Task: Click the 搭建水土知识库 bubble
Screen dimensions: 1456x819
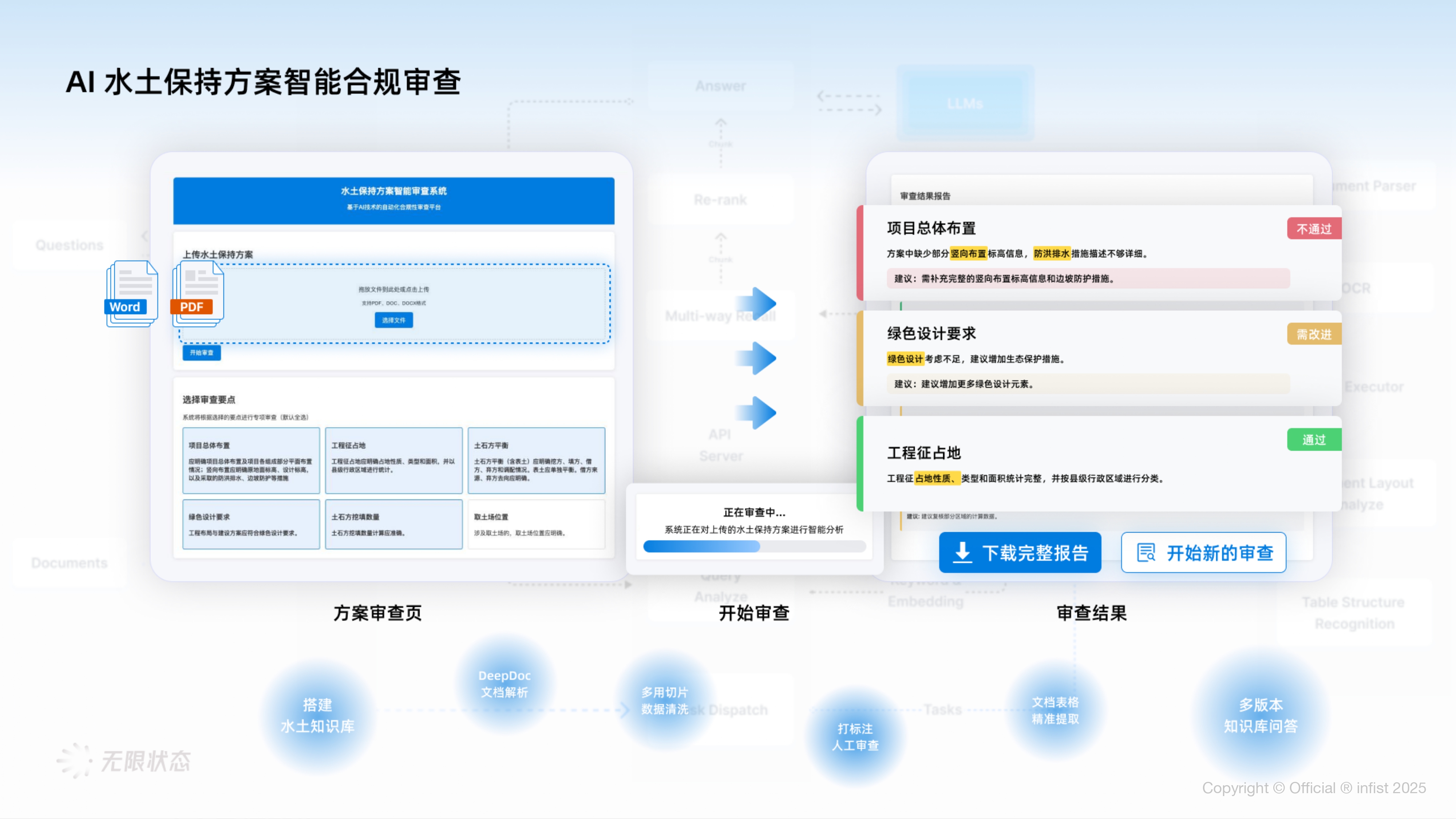Action: coord(317,716)
